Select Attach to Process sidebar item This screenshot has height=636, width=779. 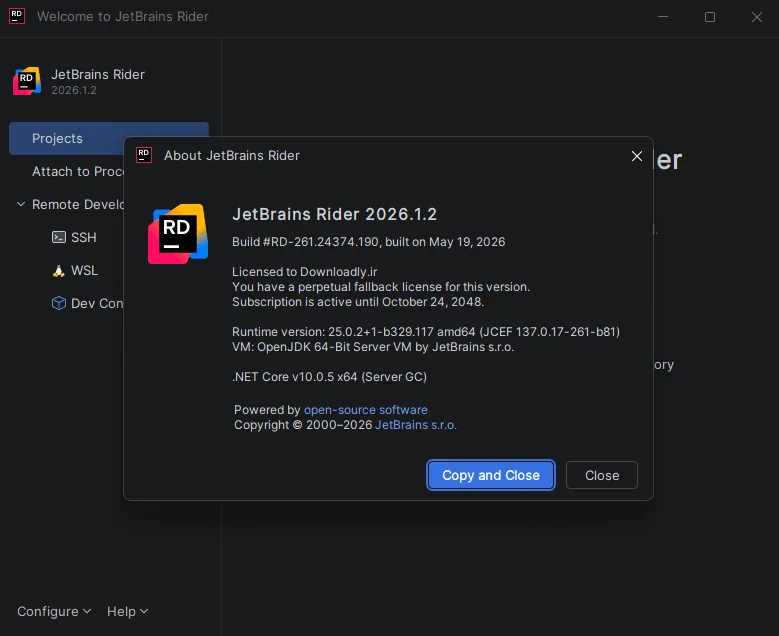(77, 171)
